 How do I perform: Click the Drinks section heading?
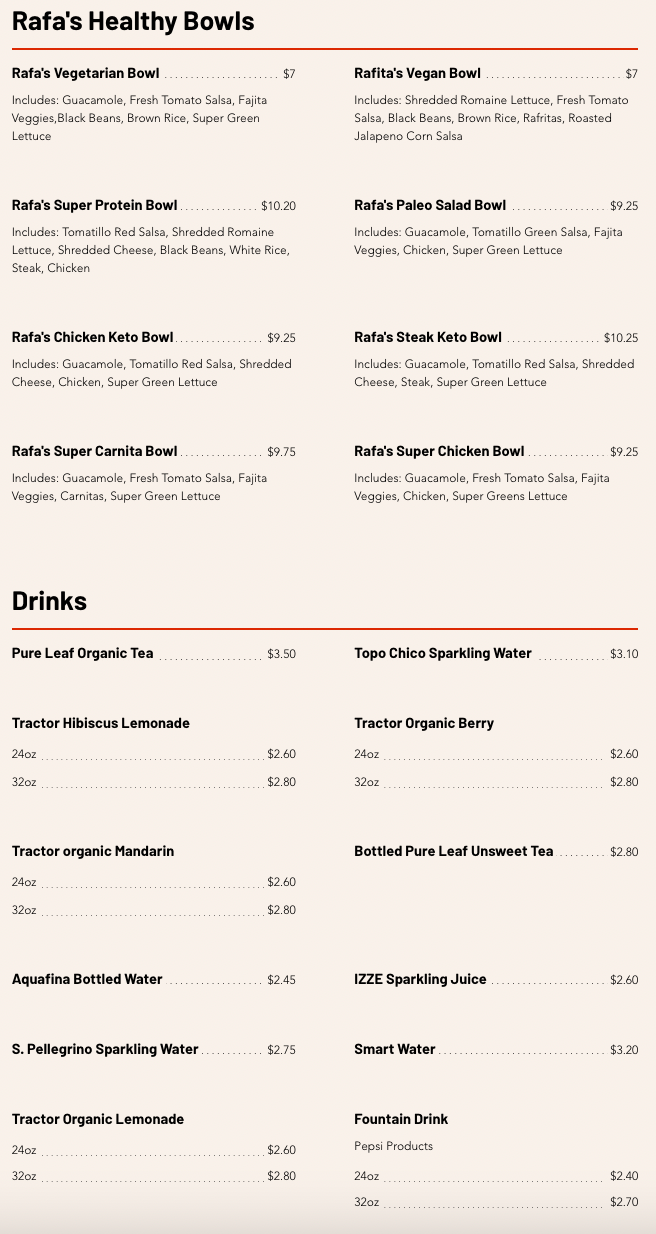tap(50, 600)
